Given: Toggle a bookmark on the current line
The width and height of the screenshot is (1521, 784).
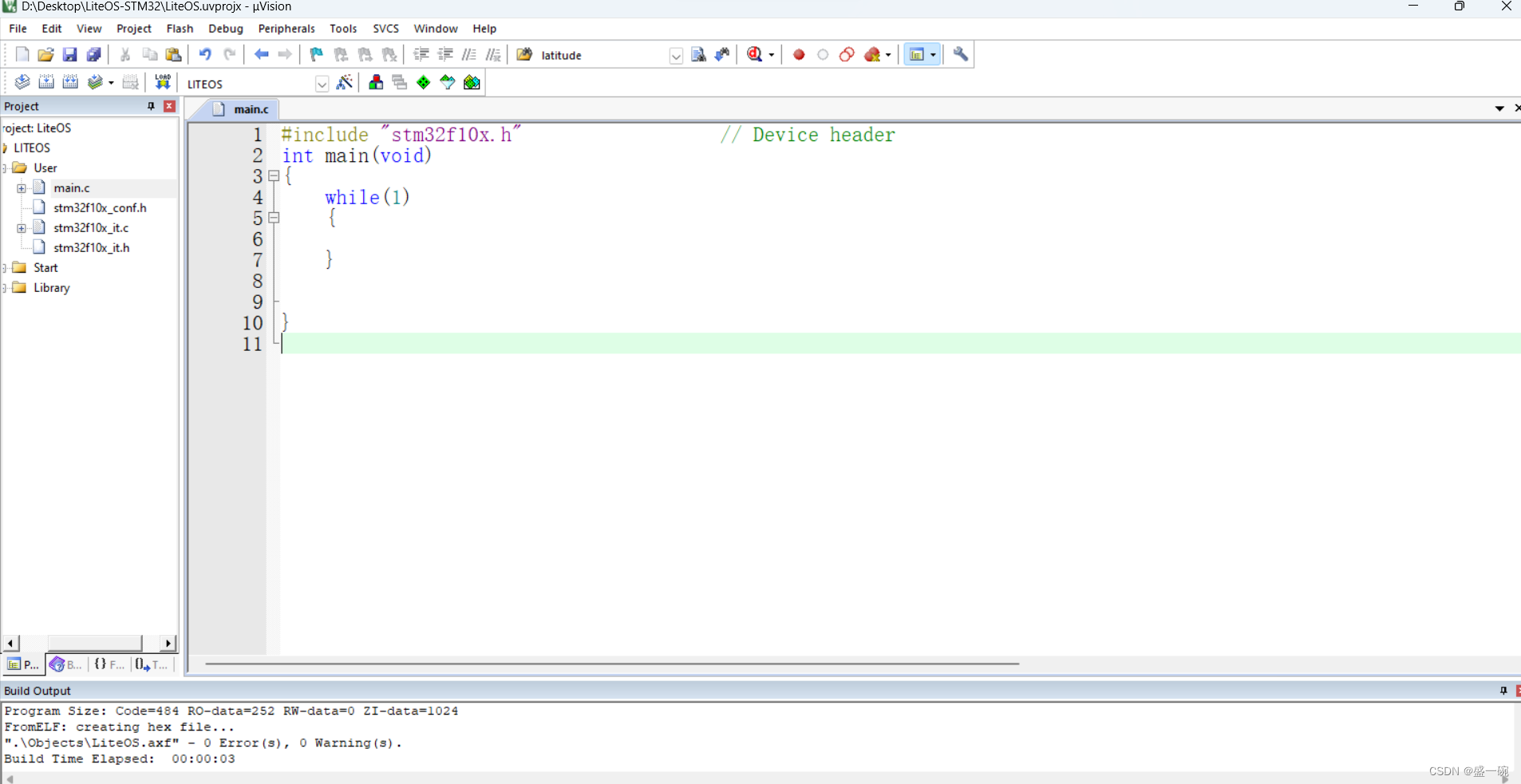Looking at the screenshot, I should pyautogui.click(x=315, y=54).
